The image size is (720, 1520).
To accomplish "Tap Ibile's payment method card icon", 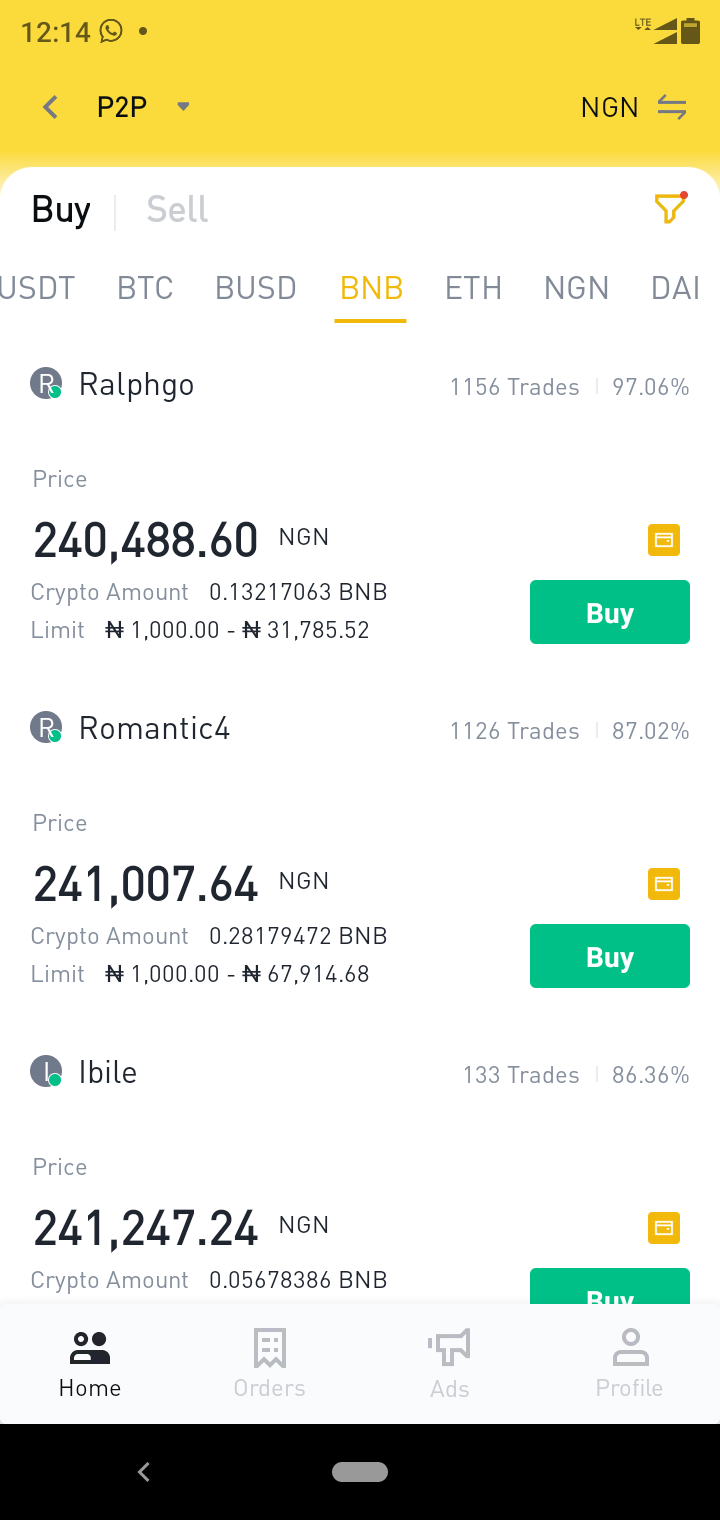I will pyautogui.click(x=664, y=1228).
